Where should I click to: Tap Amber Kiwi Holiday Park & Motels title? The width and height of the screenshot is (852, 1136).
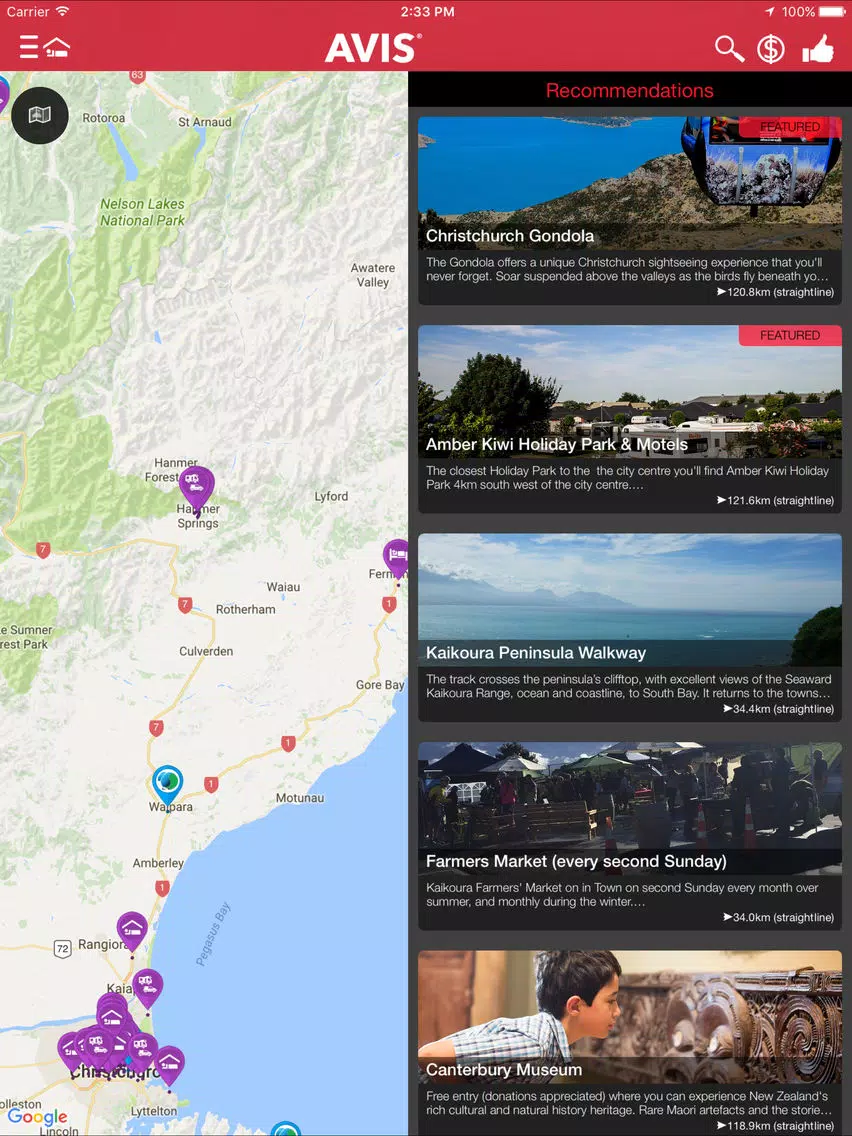coord(556,445)
